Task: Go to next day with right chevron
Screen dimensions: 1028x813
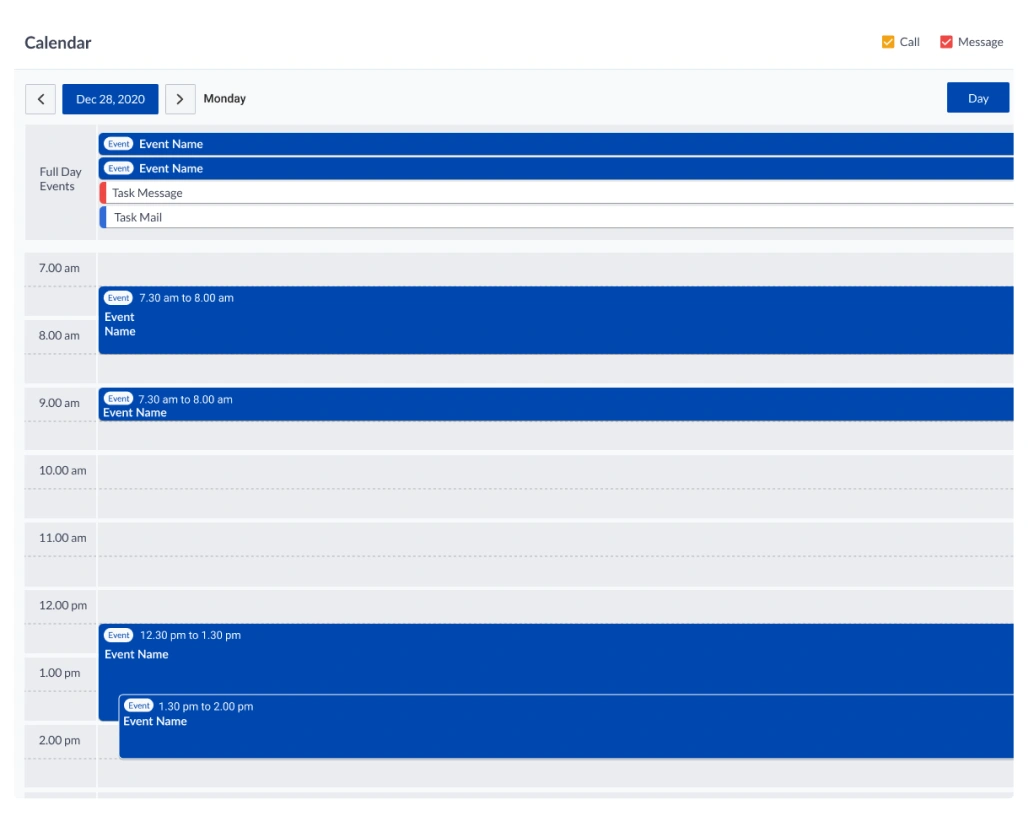Action: (179, 99)
